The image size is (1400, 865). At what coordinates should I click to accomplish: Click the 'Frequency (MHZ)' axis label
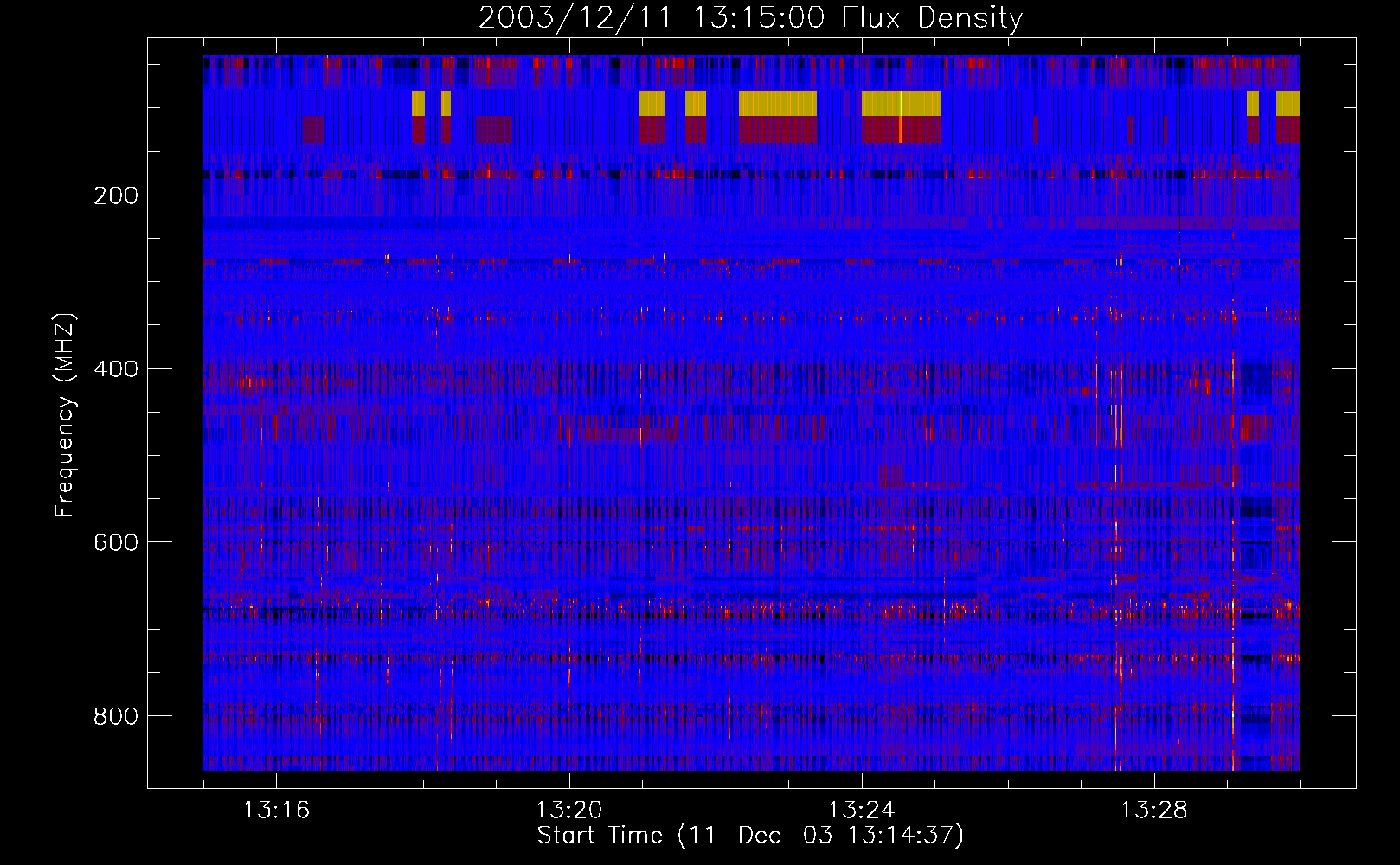tap(65, 414)
